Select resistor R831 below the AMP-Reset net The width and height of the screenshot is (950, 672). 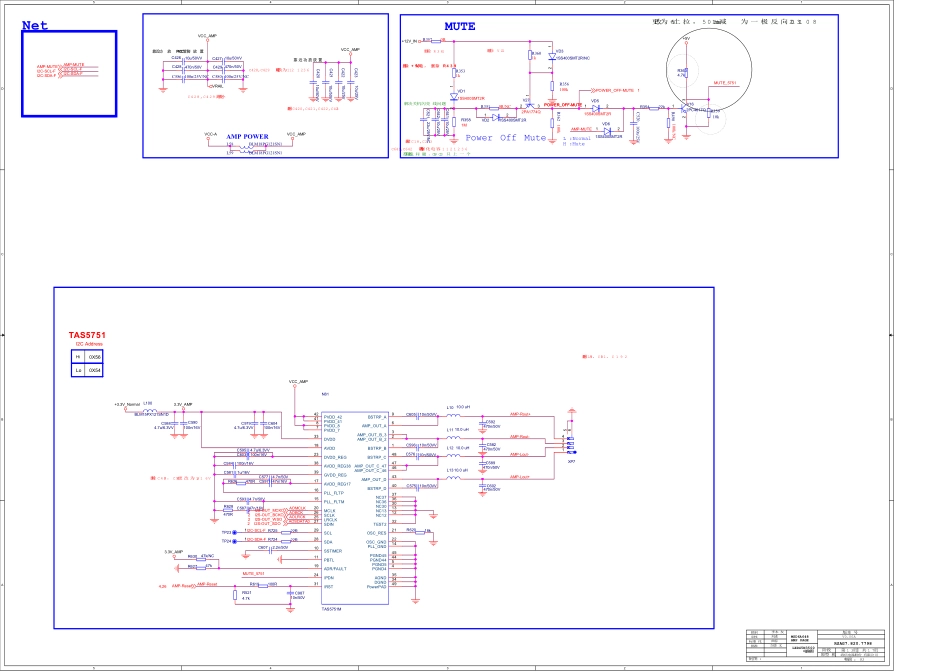click(x=234, y=594)
